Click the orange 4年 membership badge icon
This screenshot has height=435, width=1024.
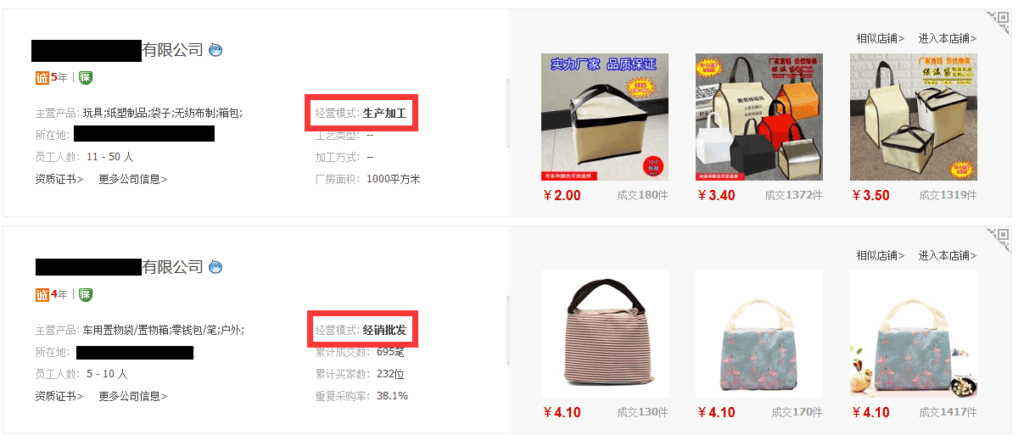(x=42, y=295)
